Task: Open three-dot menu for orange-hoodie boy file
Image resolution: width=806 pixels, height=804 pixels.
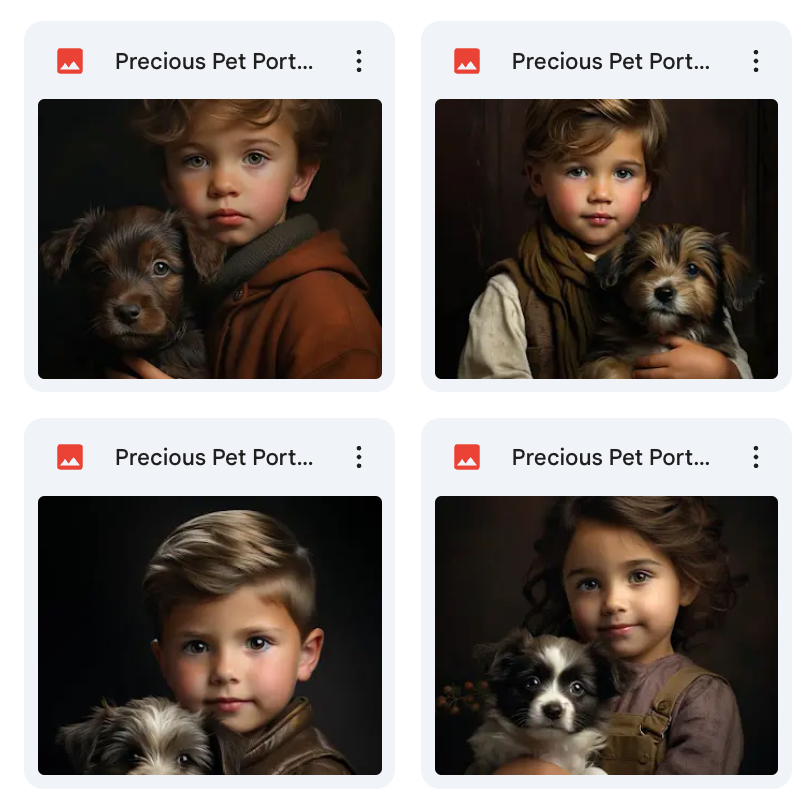Action: (359, 61)
